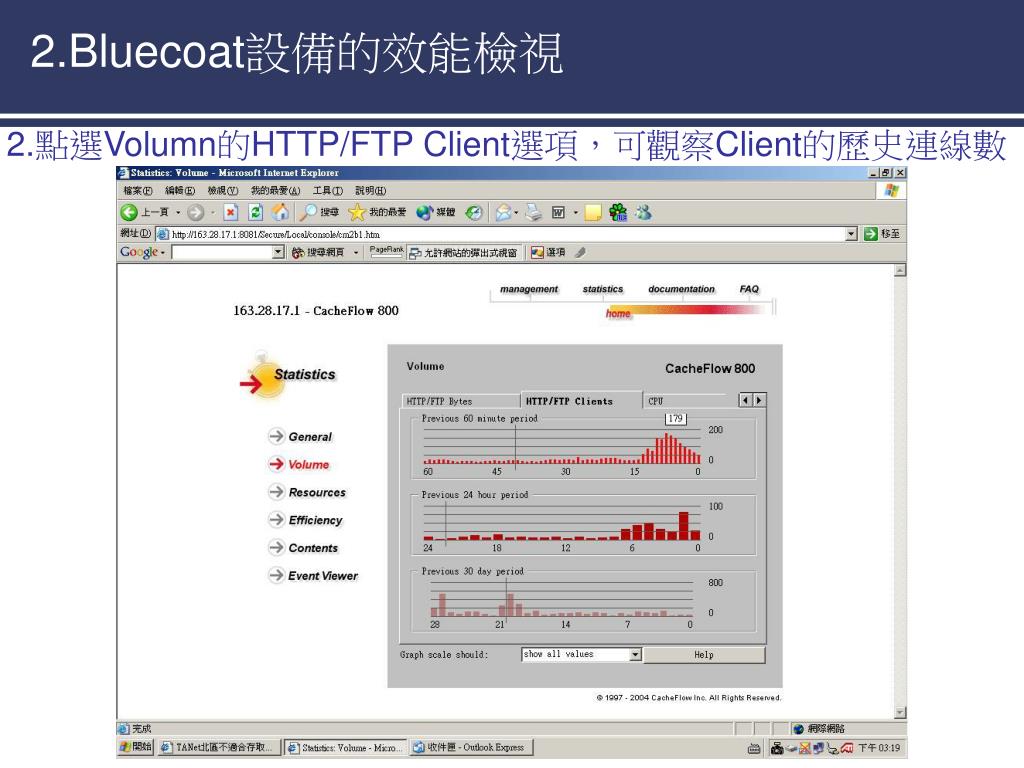Click the Help button below graphs
This screenshot has height=768, width=1024.
[704, 654]
